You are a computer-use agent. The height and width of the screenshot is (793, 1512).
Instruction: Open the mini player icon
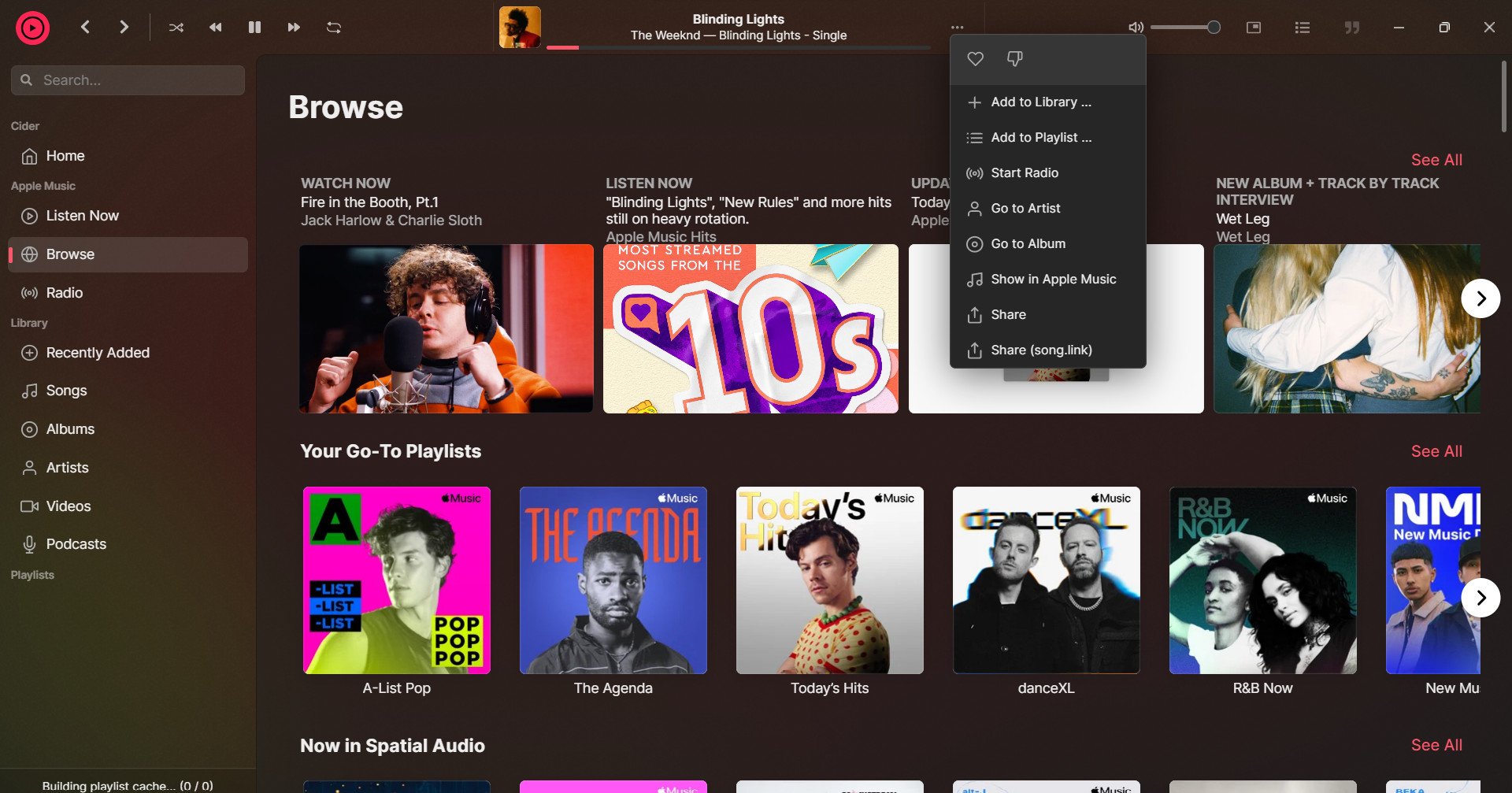1254,28
